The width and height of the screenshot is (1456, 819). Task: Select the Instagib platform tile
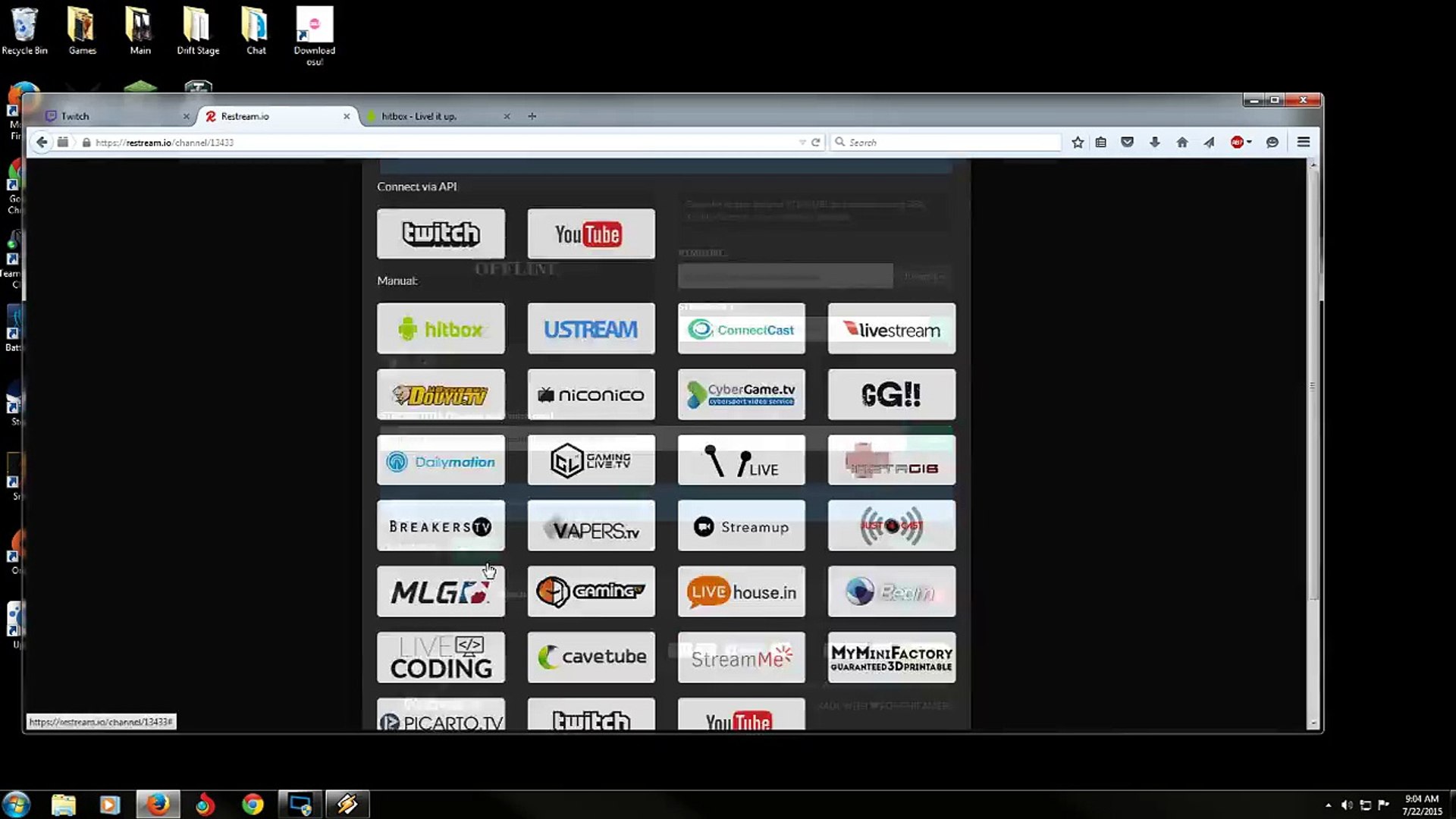(891, 460)
